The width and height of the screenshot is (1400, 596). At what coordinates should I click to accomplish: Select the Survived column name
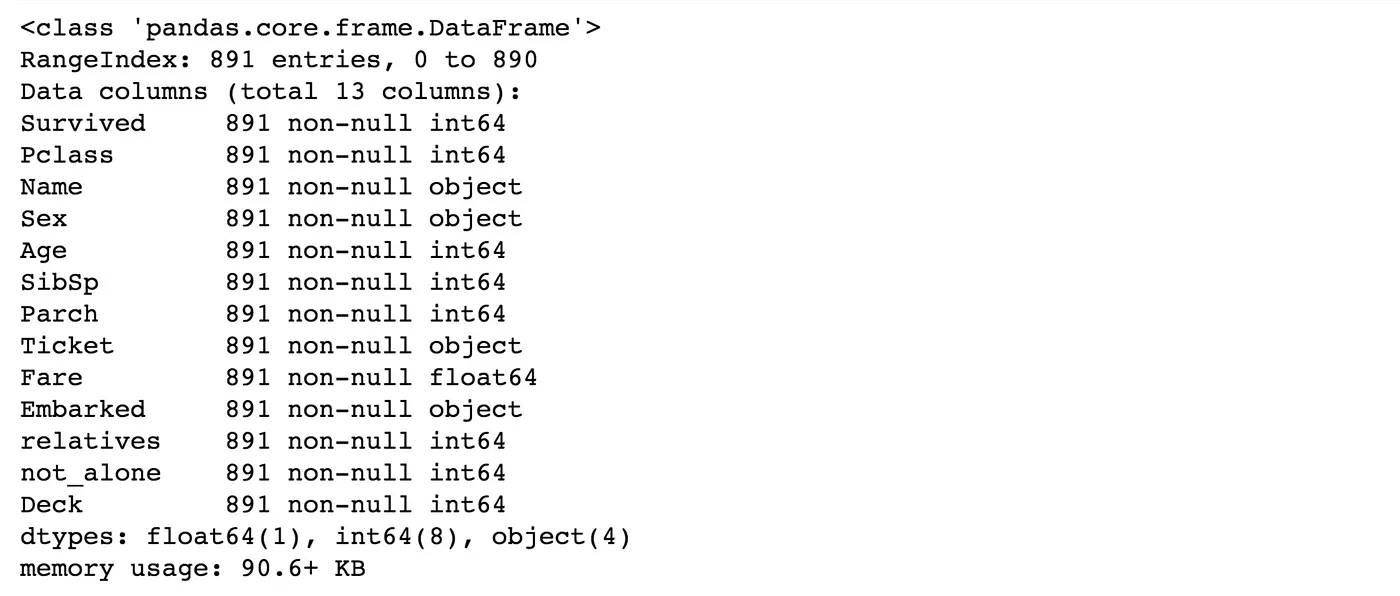point(83,123)
